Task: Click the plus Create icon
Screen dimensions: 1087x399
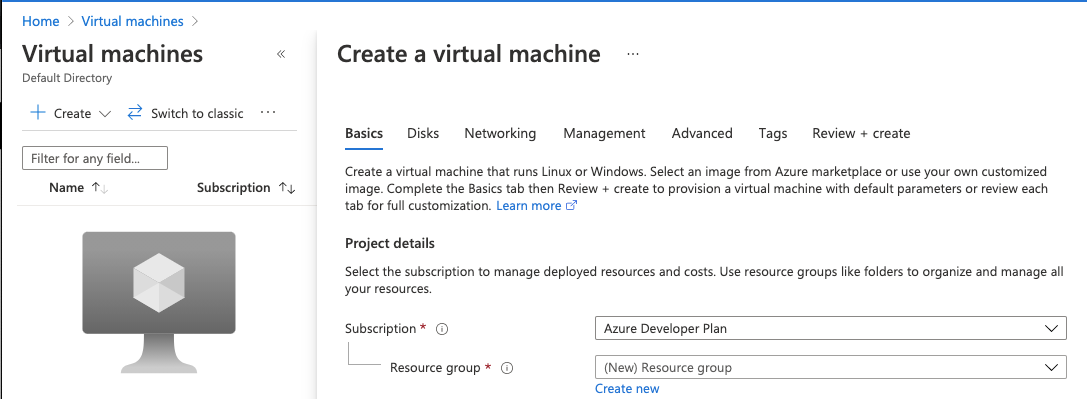Action: point(37,112)
